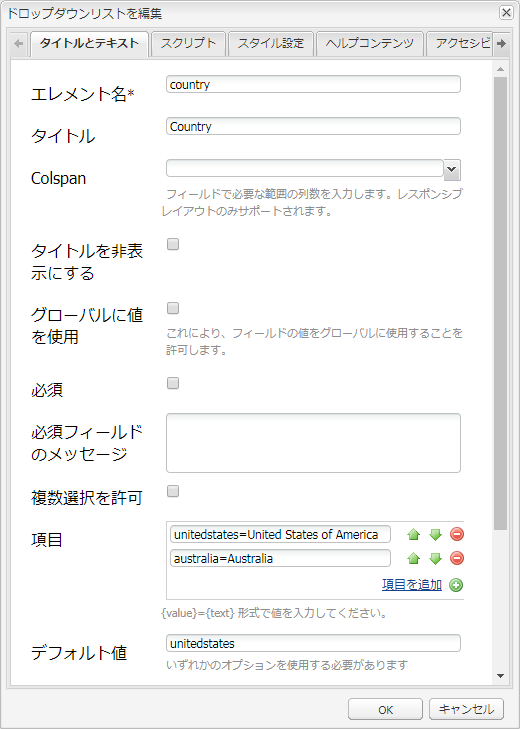
Task: Open the Colspan dropdown arrow
Action: click(452, 170)
